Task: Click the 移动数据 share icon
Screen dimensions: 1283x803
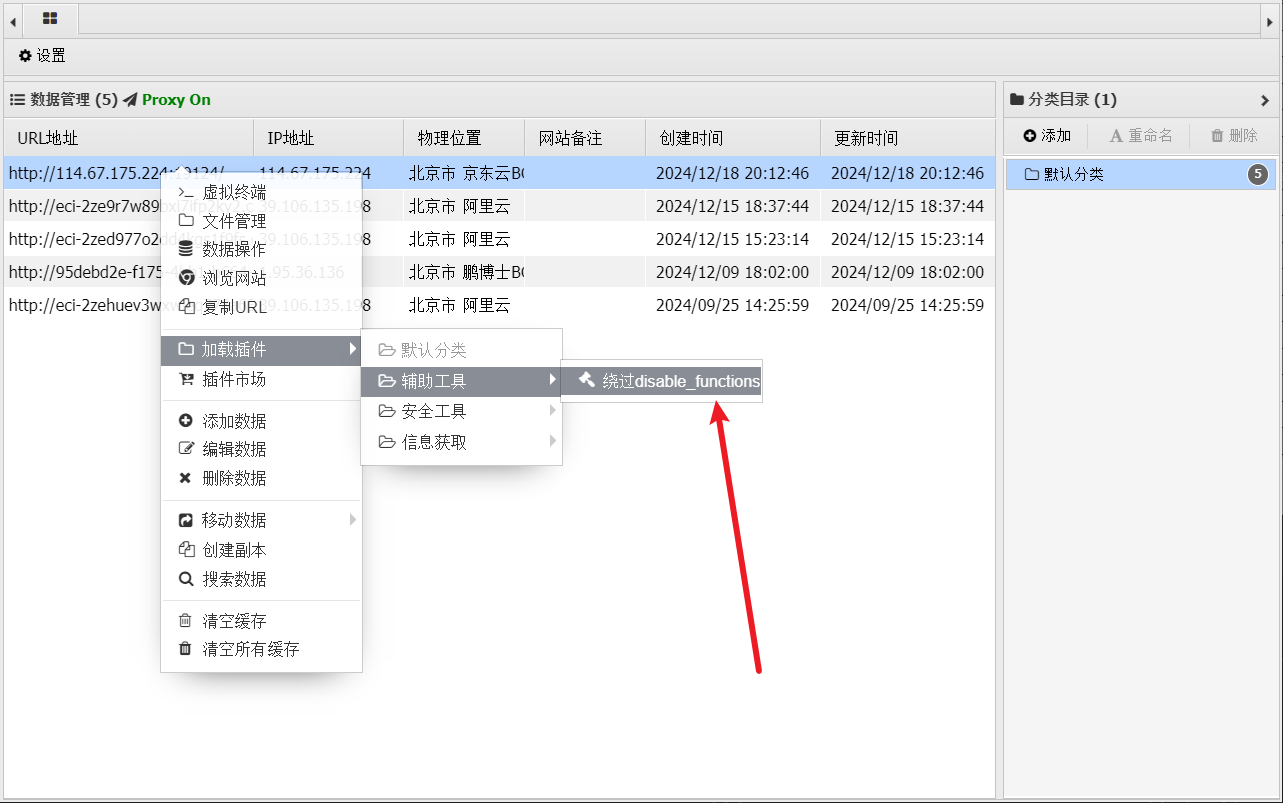Action: [x=185, y=520]
